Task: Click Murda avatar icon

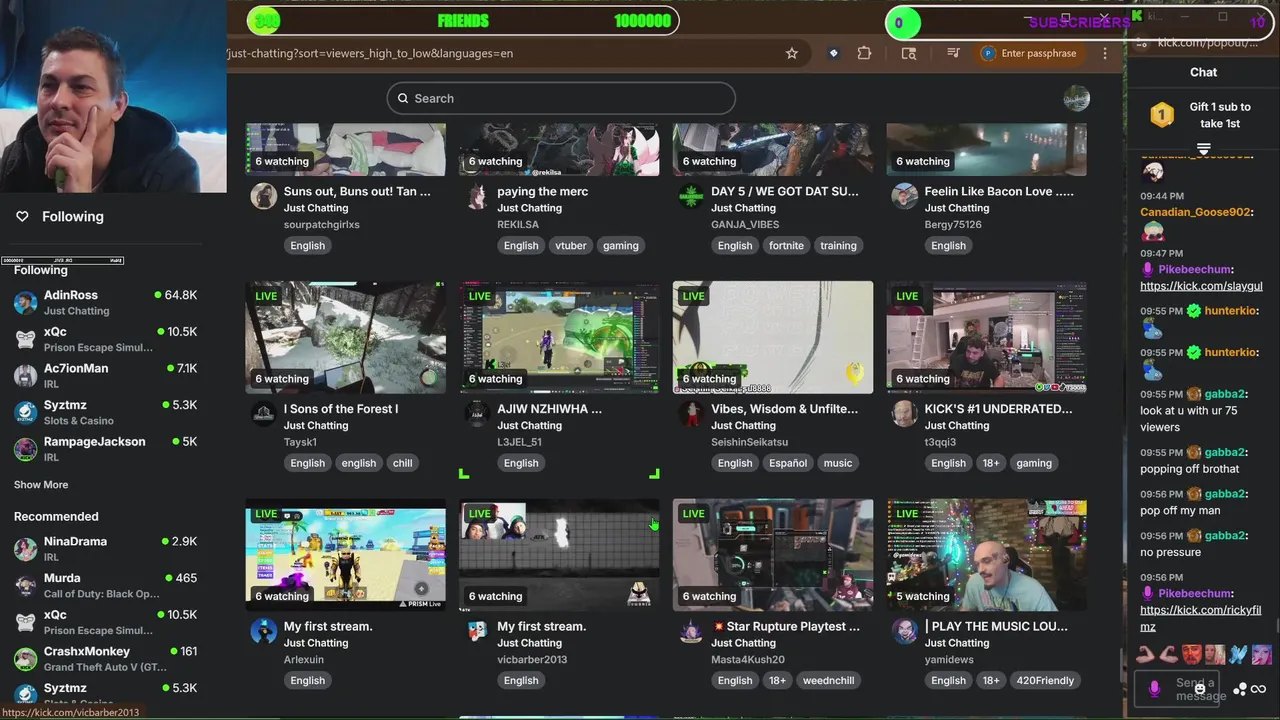Action: pyautogui.click(x=26, y=585)
